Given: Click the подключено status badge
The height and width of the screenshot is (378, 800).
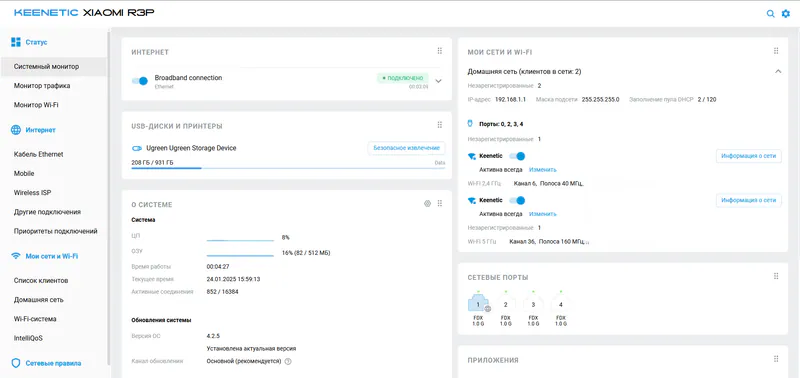Looking at the screenshot, I should coord(403,78).
